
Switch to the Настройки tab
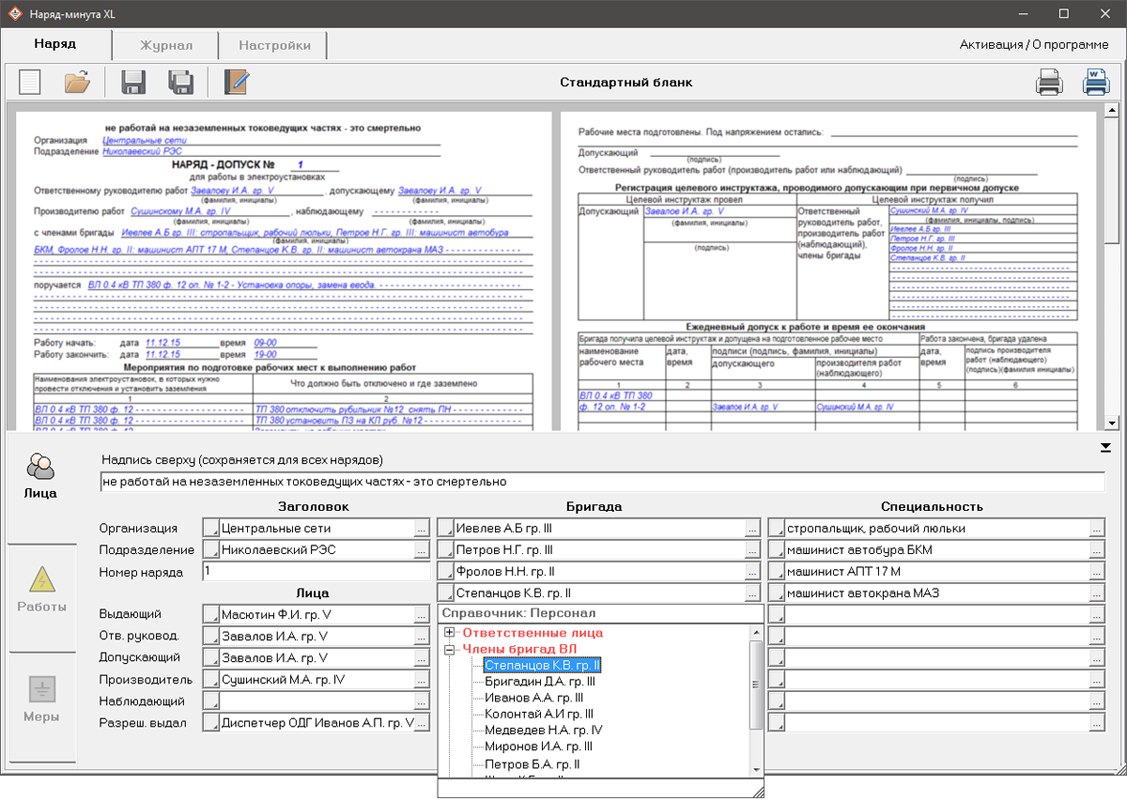click(275, 45)
